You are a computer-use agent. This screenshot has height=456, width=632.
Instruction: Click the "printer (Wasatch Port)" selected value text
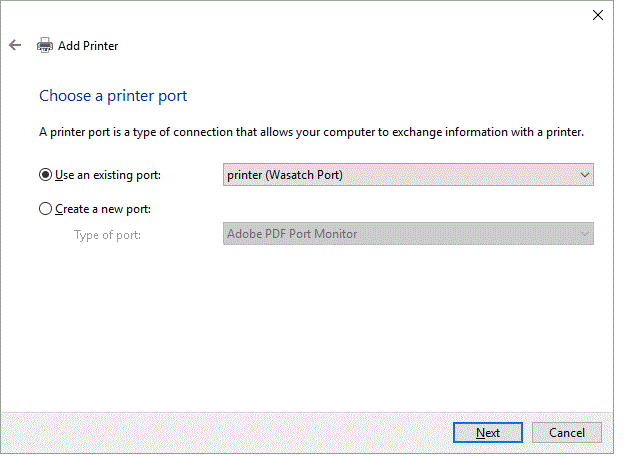click(x=285, y=175)
